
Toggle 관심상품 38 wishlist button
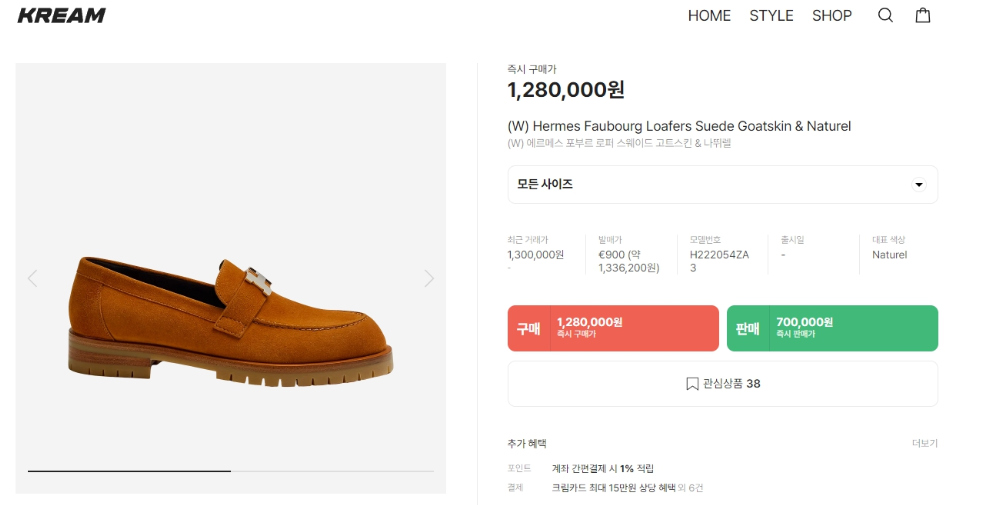tap(723, 384)
